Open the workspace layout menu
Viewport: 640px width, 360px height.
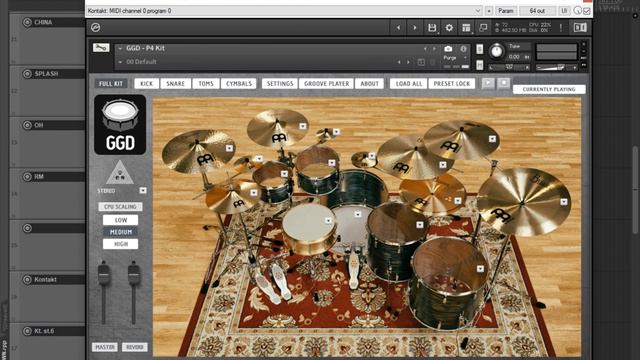(x=466, y=28)
